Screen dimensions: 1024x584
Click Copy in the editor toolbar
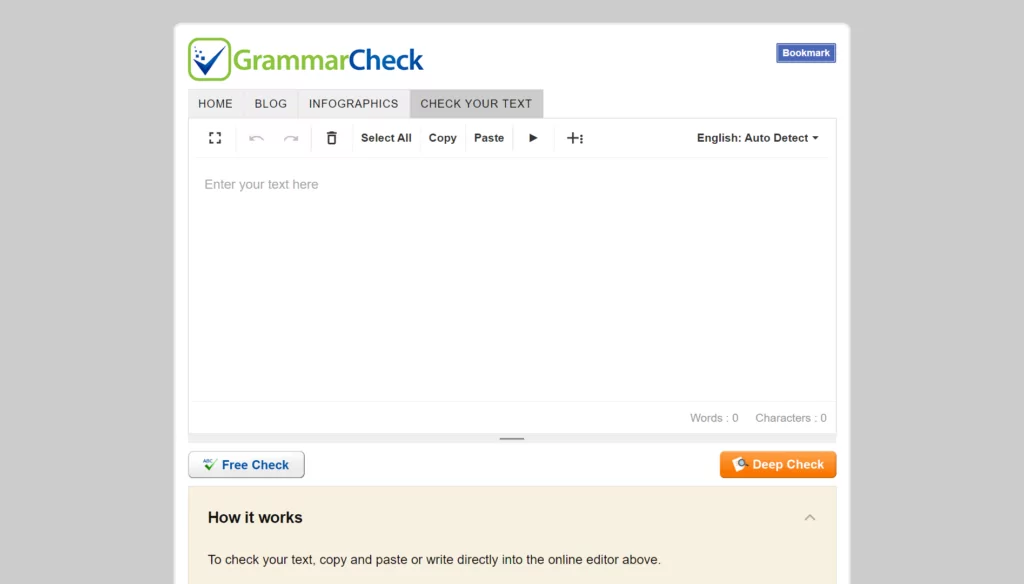pyautogui.click(x=442, y=138)
